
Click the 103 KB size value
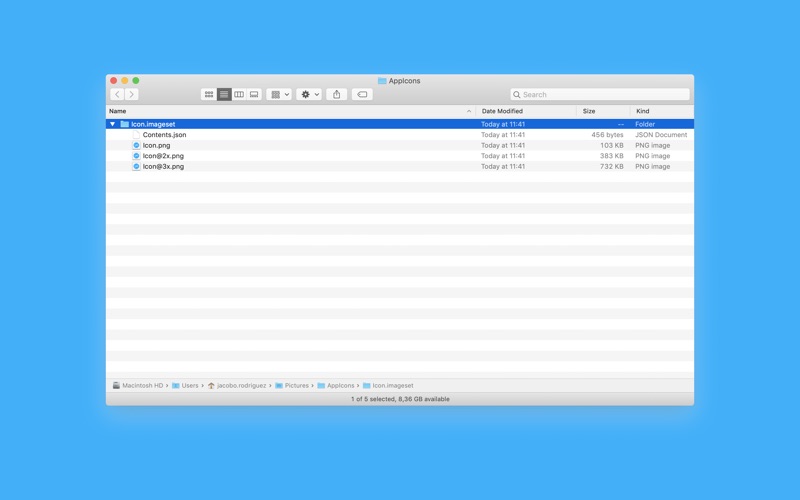tap(612, 145)
